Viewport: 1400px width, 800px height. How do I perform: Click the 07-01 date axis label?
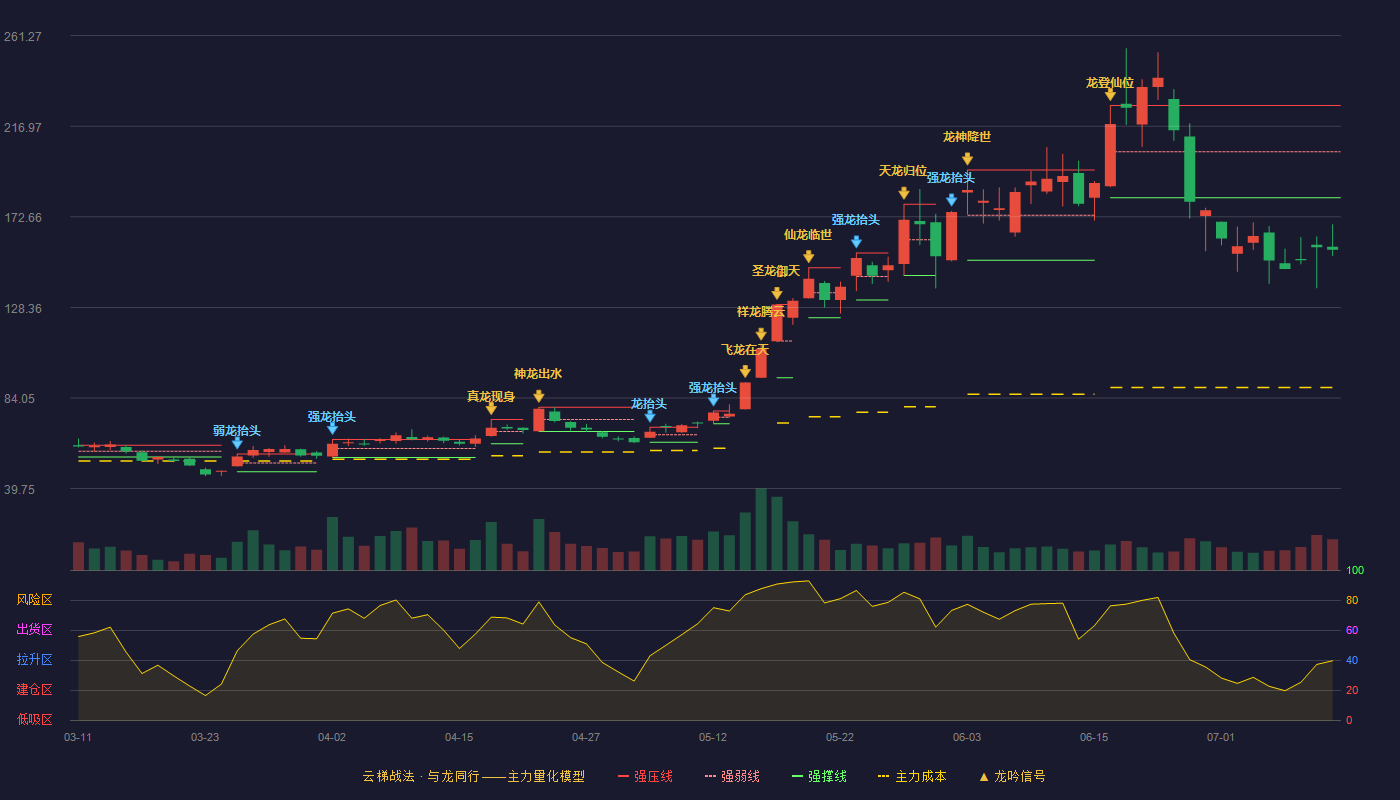[x=1221, y=737]
